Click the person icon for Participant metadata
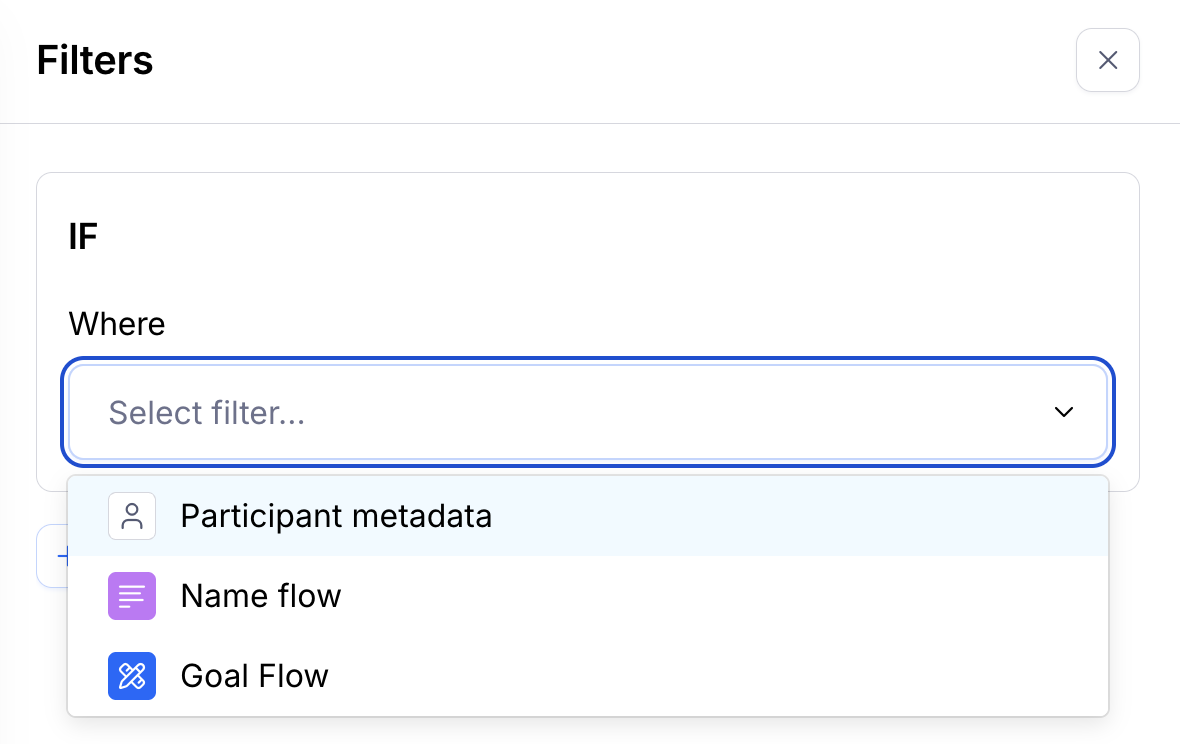 (132, 516)
